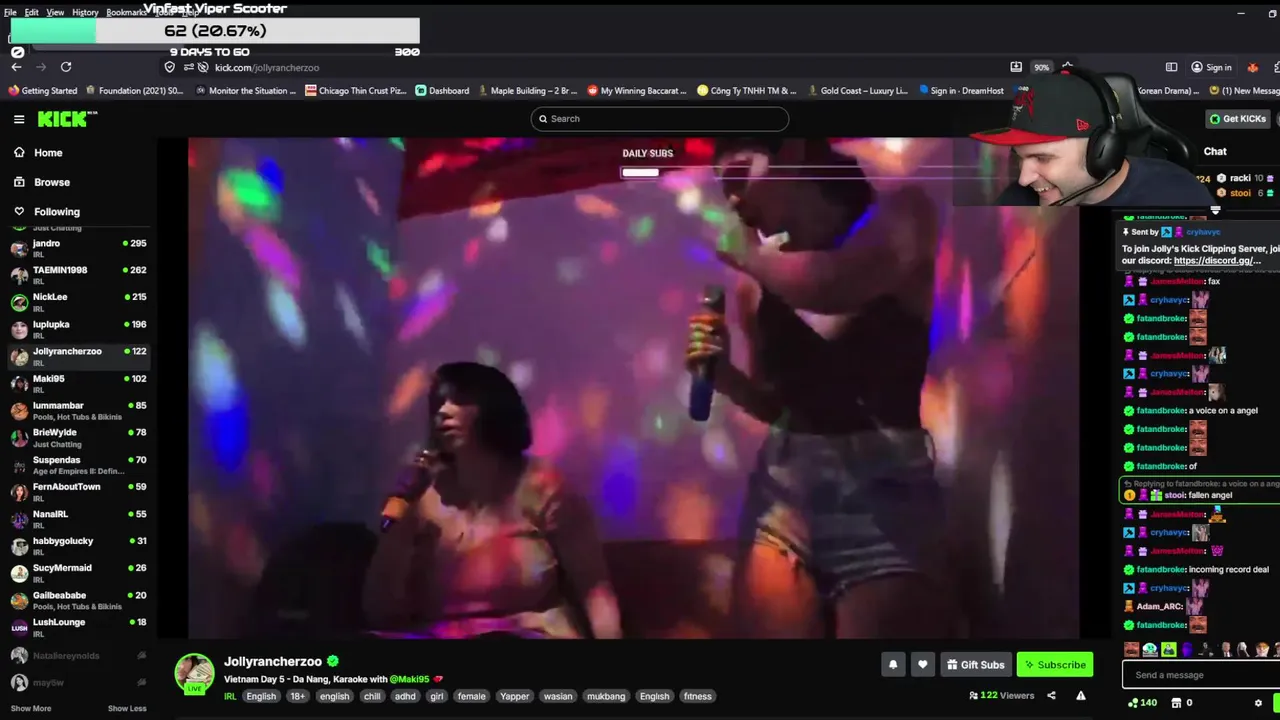
Task: Open Maki95 channel in Following list
Action: click(x=78, y=382)
